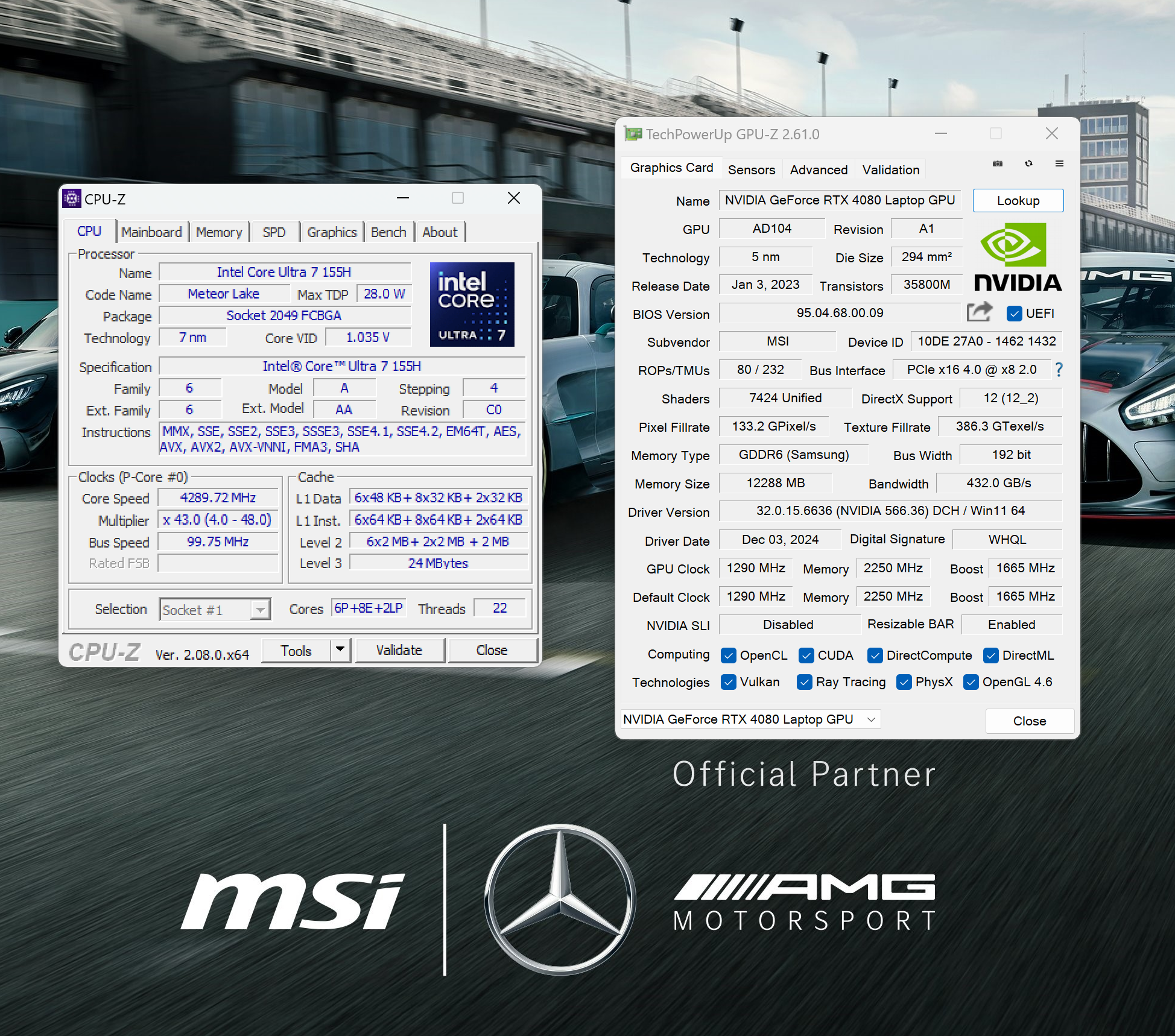Click the Close button in GPU-Z
This screenshot has height=1036, width=1175.
coord(1030,721)
